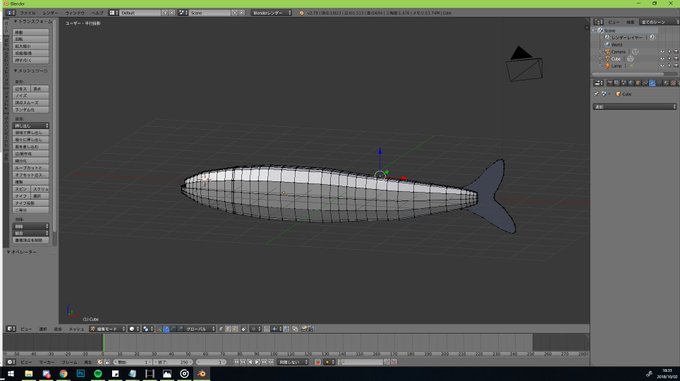Click the 拡大縮小 button
680x381 pixels.
pyautogui.click(x=31, y=46)
